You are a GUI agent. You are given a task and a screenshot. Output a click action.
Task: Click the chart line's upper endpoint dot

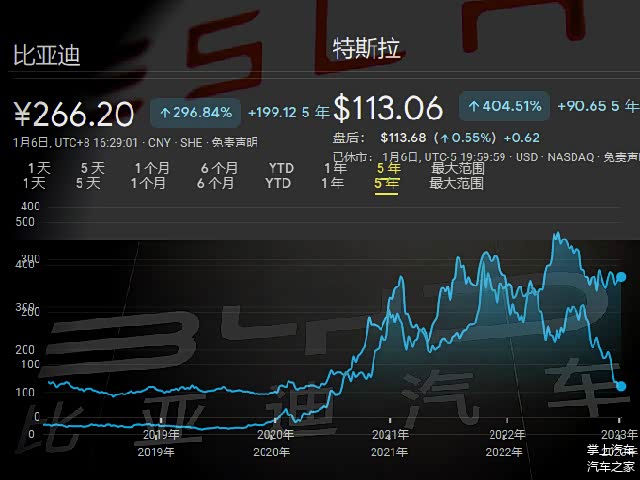621,276
